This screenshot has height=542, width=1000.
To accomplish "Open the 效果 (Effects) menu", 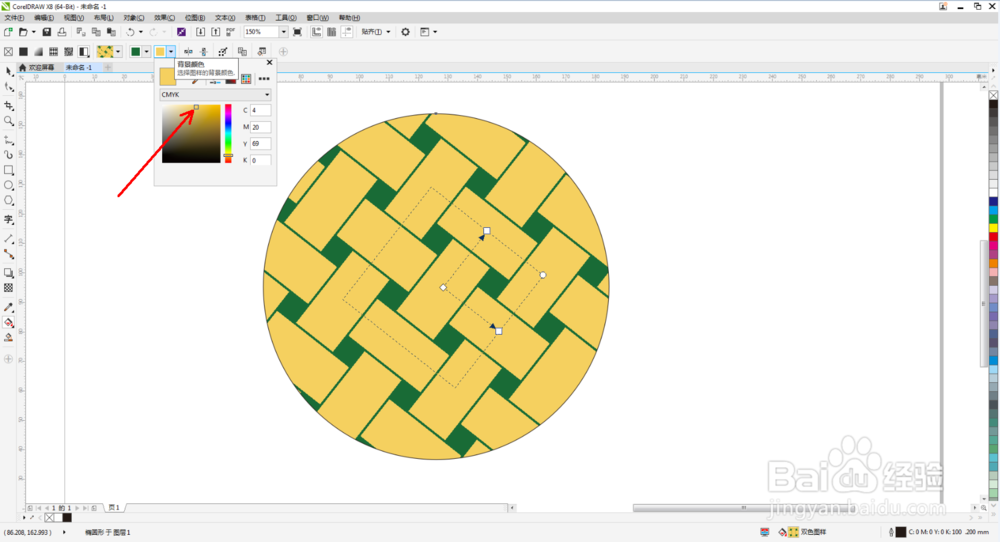I will [164, 18].
